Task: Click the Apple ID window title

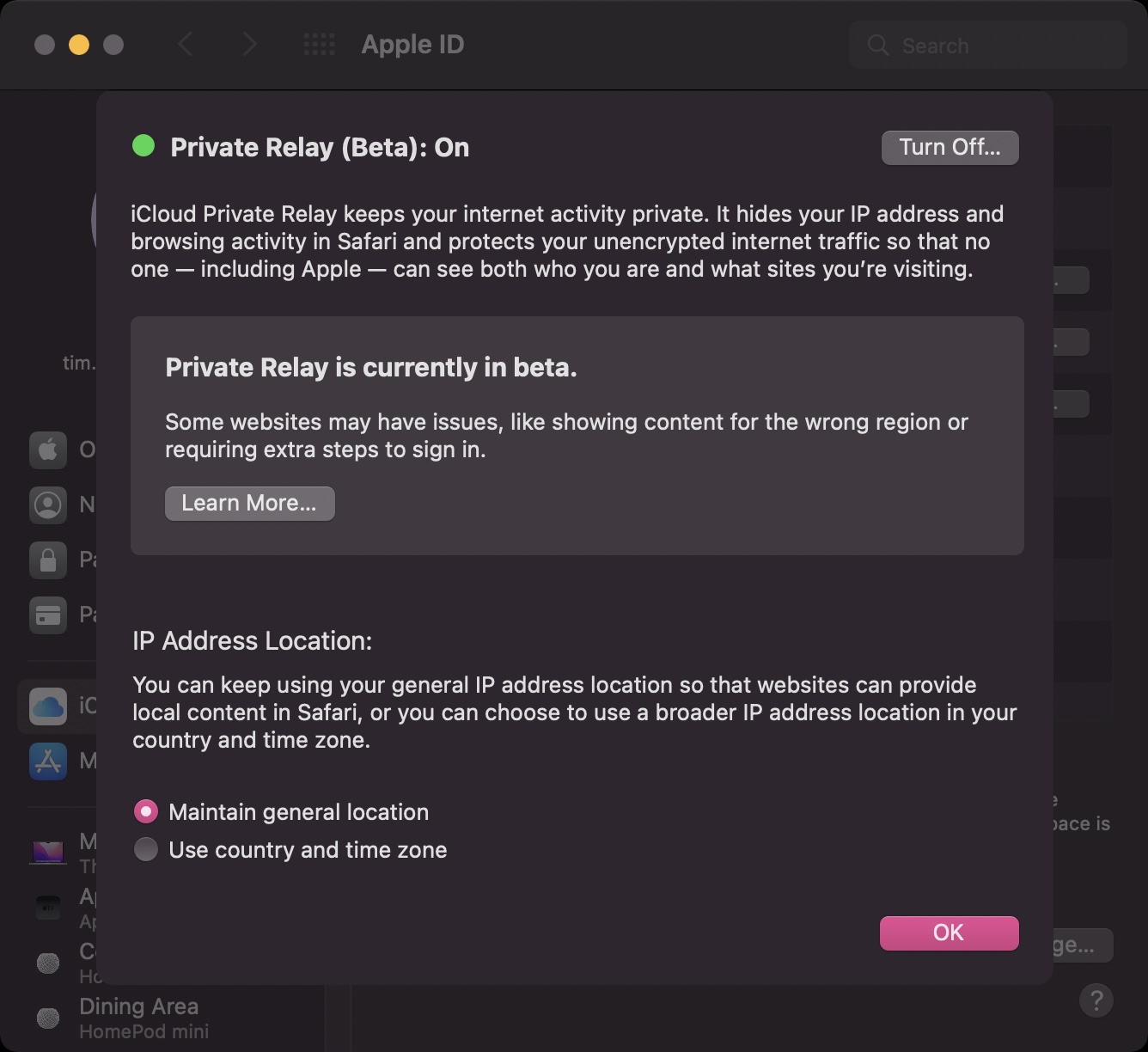Action: (412, 45)
